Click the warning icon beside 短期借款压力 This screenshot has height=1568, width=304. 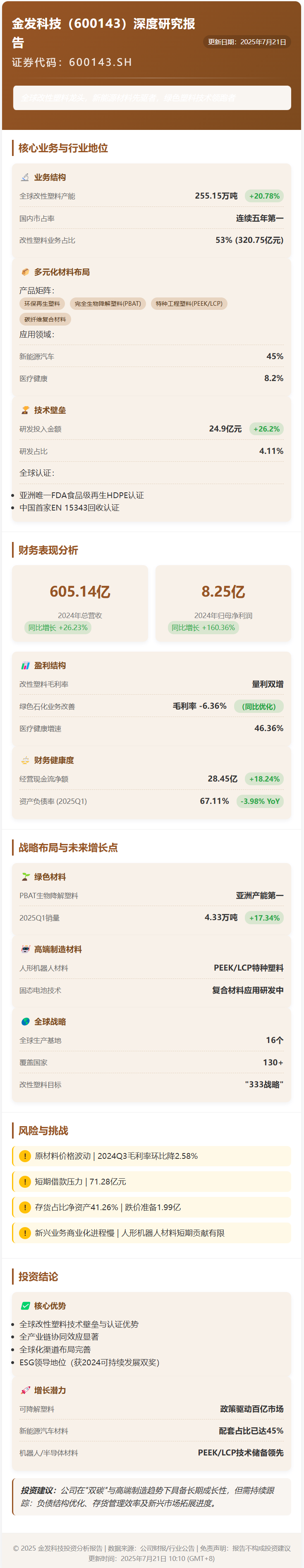tap(25, 1182)
